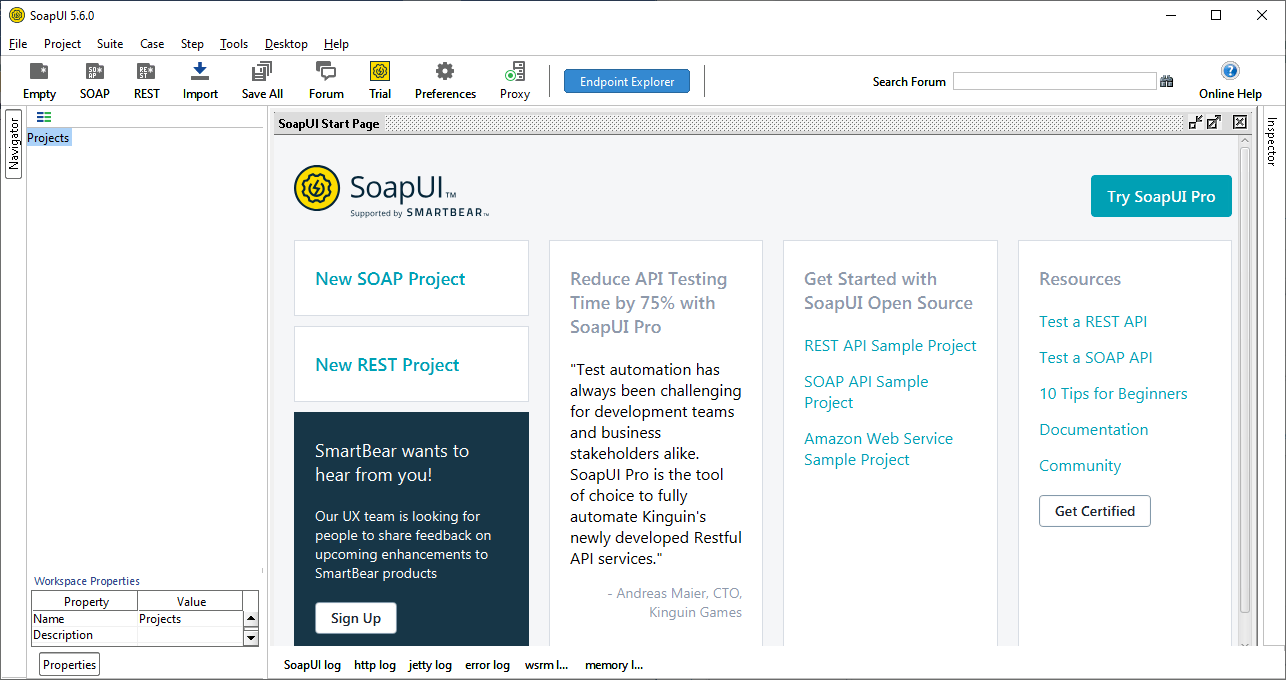Open the Case menu
The image size is (1286, 680).
(152, 44)
